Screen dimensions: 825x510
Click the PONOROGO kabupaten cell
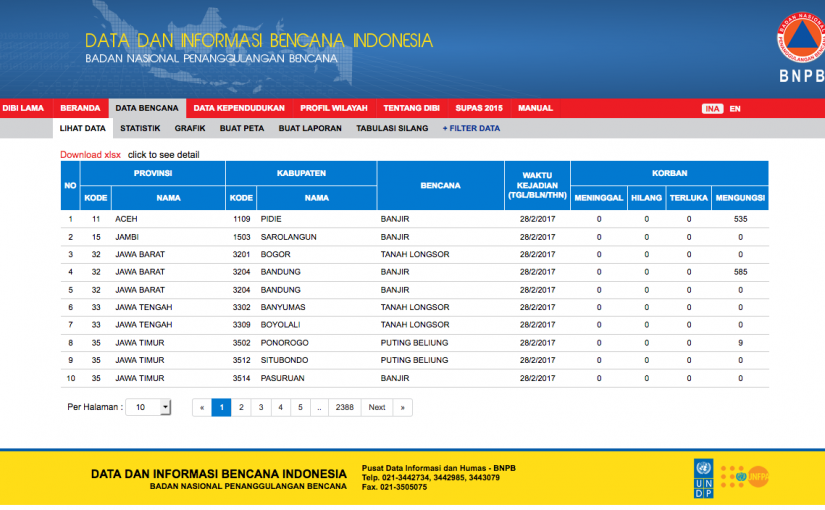pyautogui.click(x=284, y=343)
